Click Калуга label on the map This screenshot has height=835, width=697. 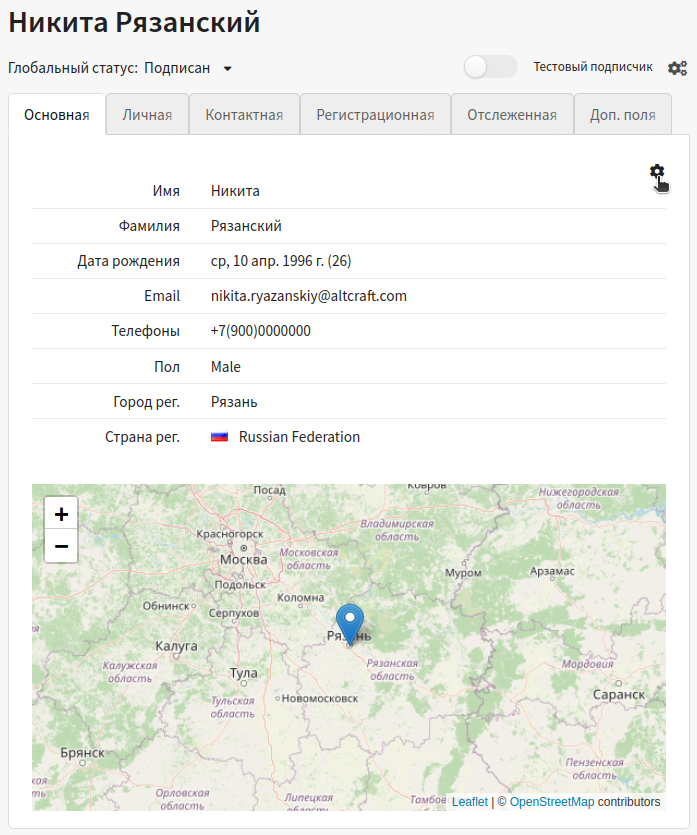[176, 646]
